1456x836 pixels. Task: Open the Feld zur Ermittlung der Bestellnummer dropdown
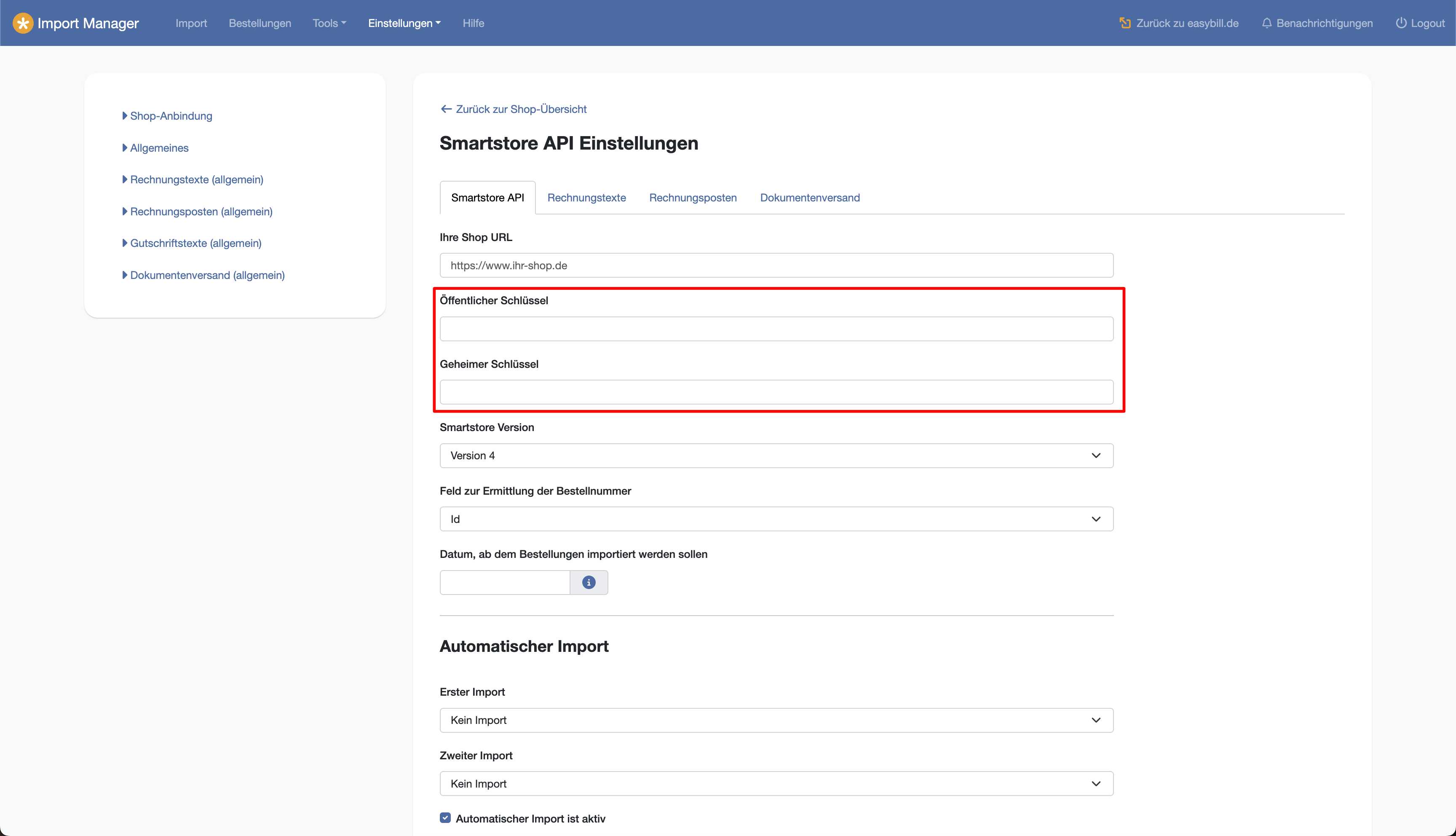pos(776,519)
